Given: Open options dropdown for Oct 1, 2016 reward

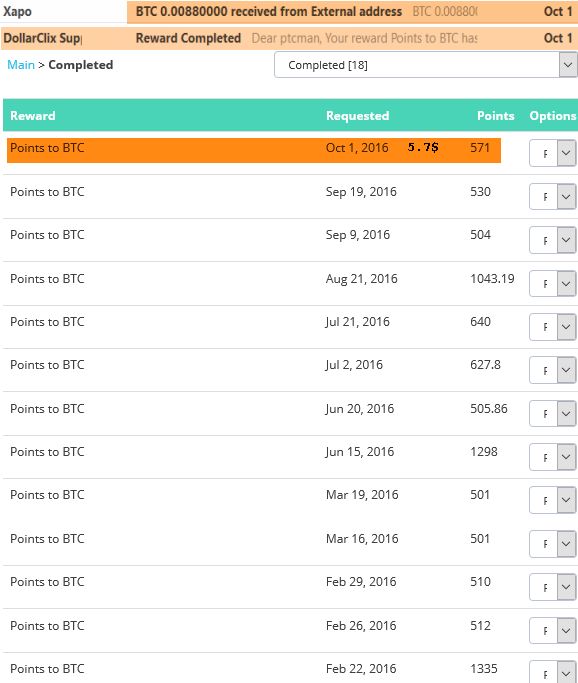Looking at the screenshot, I should [x=553, y=153].
